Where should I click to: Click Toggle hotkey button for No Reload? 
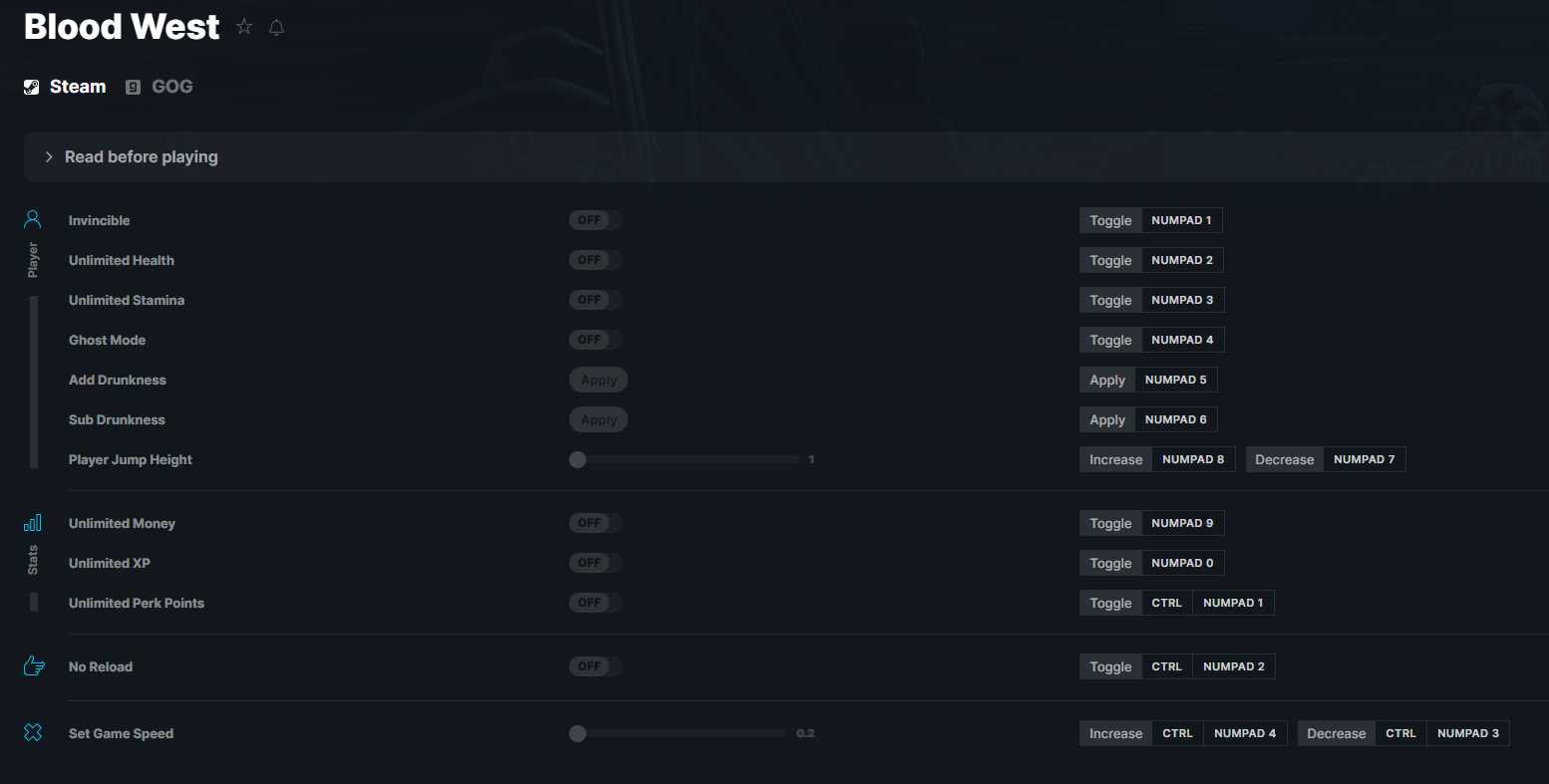click(x=1110, y=666)
